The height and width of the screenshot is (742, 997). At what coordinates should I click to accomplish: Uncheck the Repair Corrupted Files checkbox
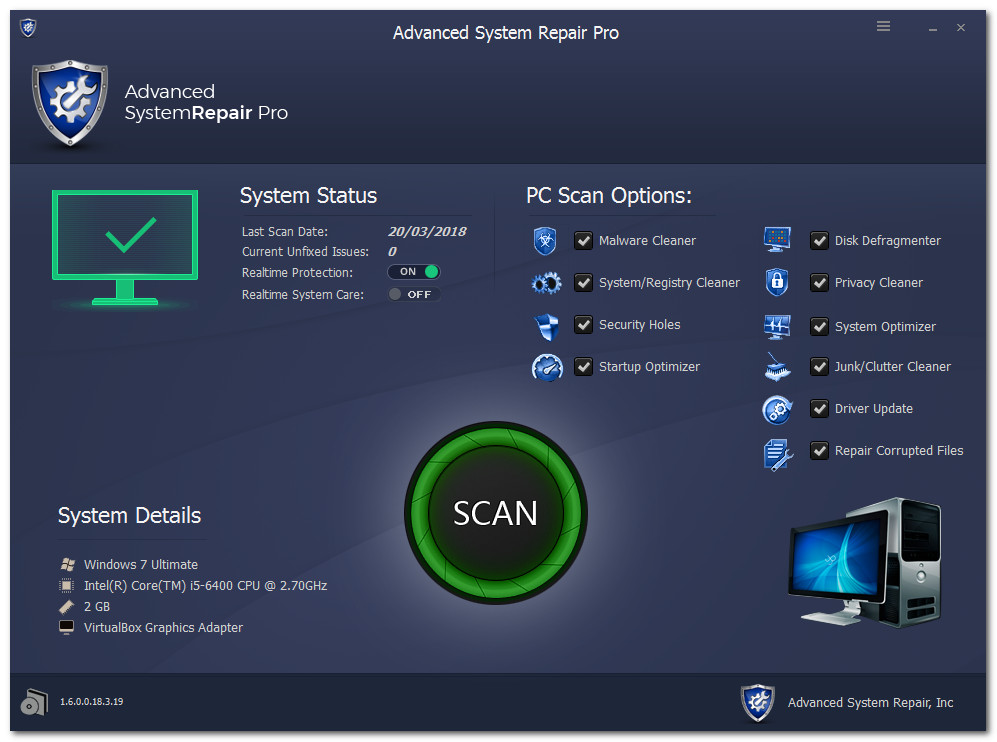pos(819,450)
